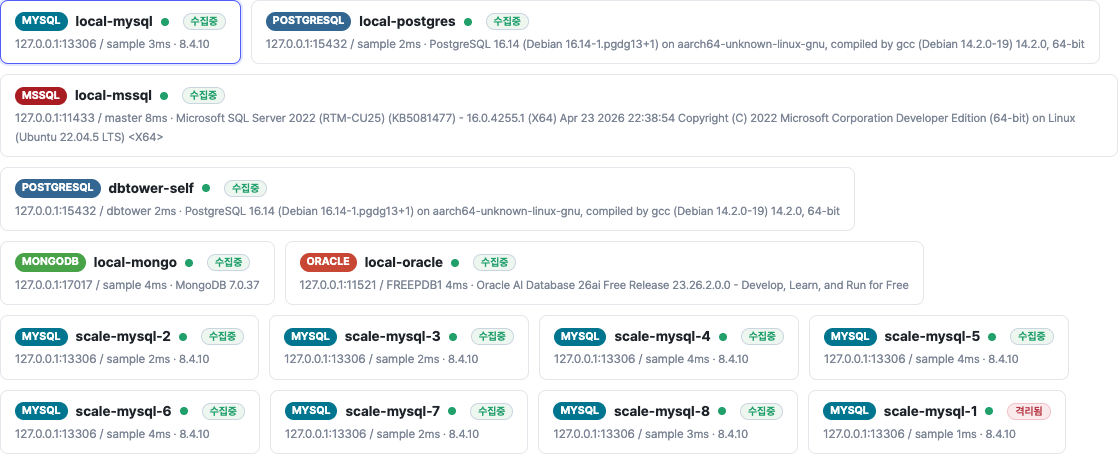The width and height of the screenshot is (1118, 454).
Task: Click the ORACLE type badge
Action: [x=328, y=262]
